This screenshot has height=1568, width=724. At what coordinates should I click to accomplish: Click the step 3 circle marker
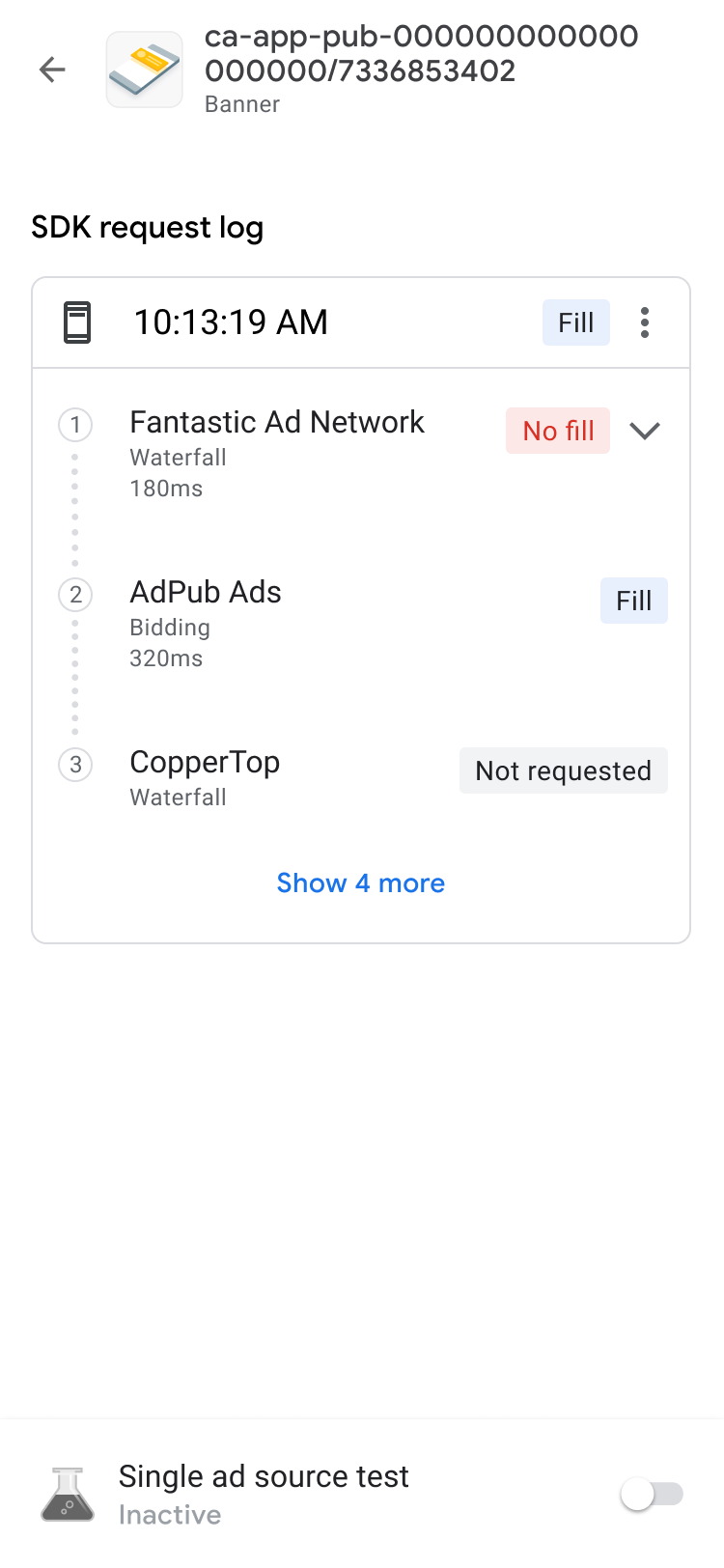point(75,765)
